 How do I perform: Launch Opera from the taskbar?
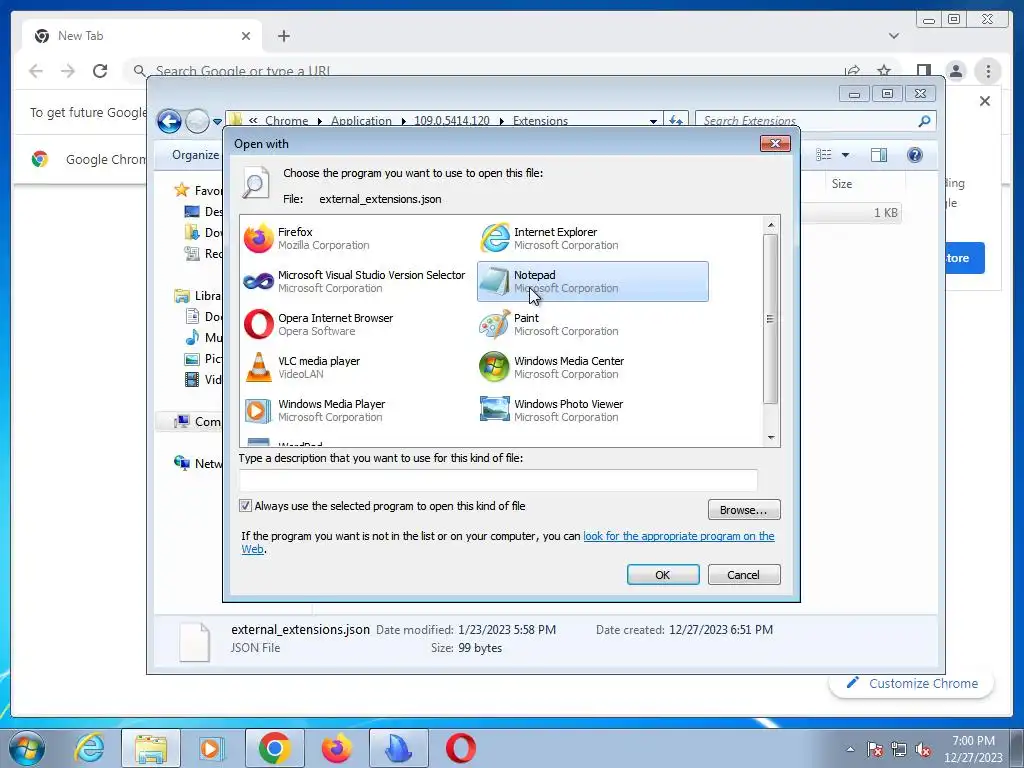(461, 748)
